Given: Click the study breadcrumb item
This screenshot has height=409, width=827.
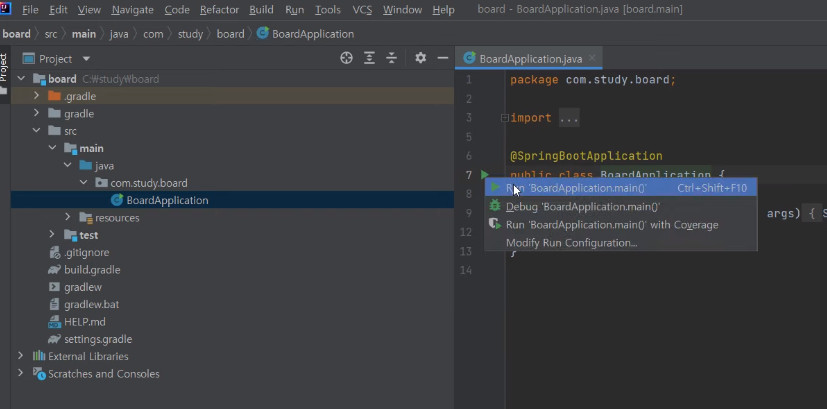Looking at the screenshot, I should (190, 34).
